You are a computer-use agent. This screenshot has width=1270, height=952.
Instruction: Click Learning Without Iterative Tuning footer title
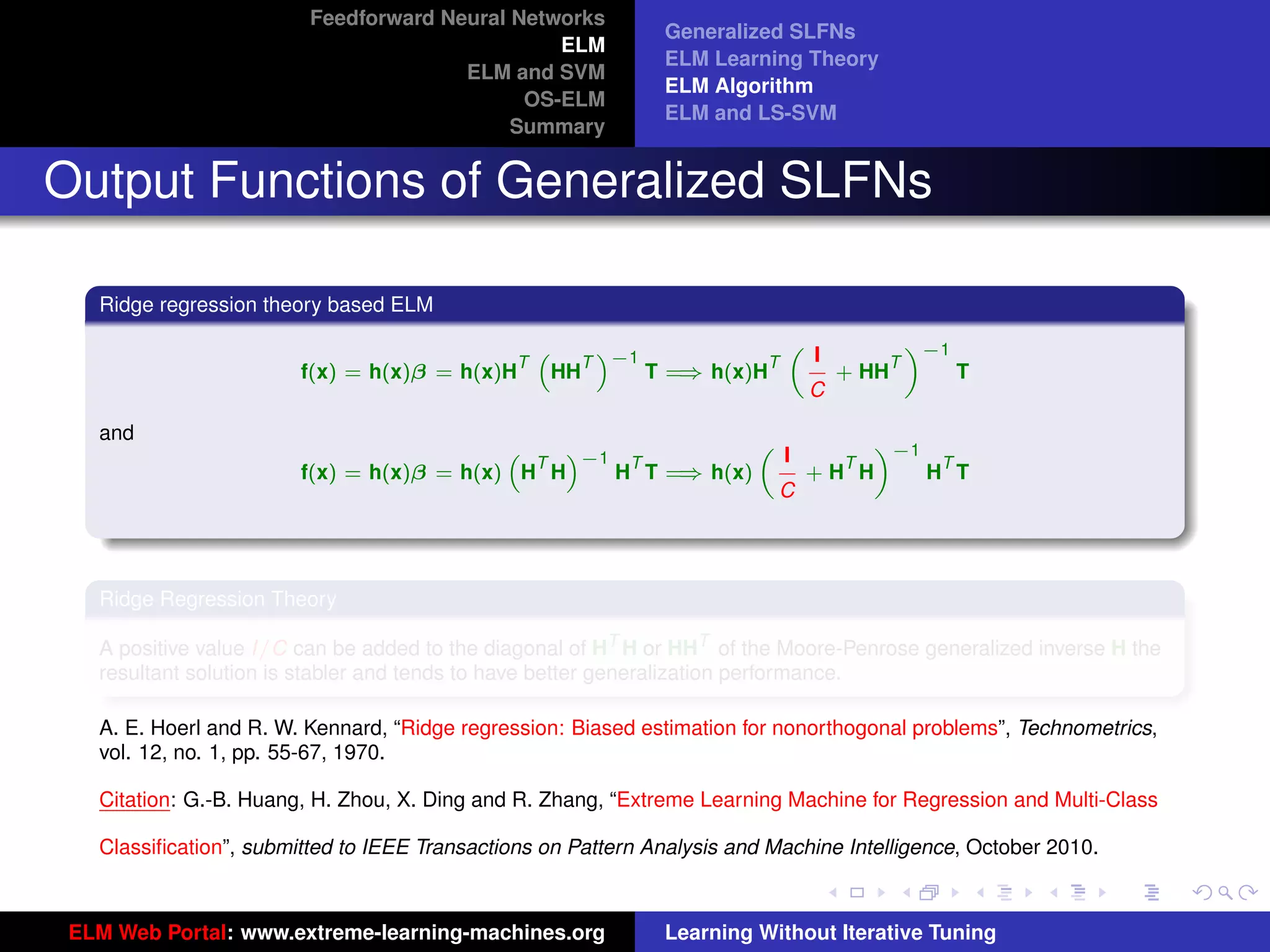pyautogui.click(x=830, y=932)
